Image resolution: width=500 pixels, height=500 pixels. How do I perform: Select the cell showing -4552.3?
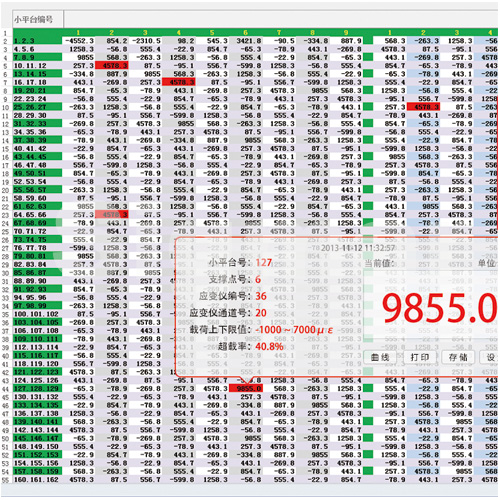(79, 41)
